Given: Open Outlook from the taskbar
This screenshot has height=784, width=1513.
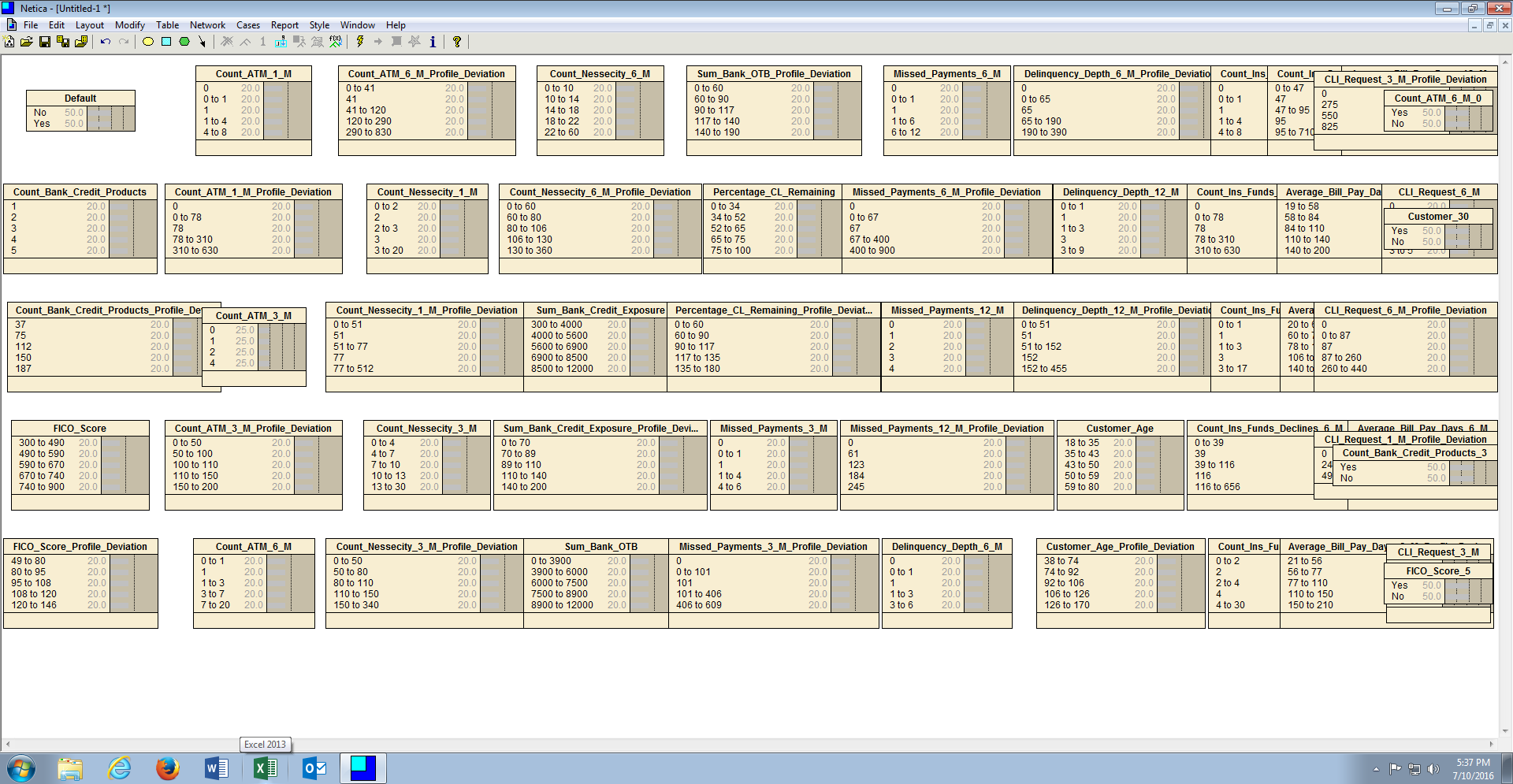Looking at the screenshot, I should (314, 768).
